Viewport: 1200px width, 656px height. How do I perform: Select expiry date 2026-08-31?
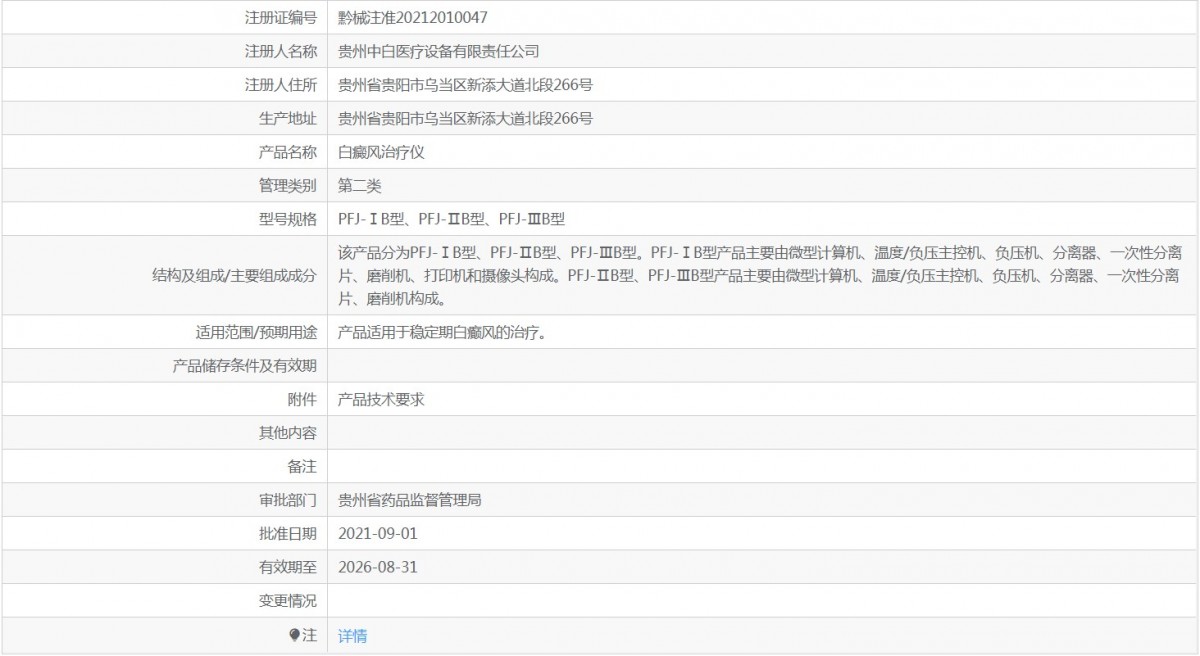pyautogui.click(x=378, y=567)
